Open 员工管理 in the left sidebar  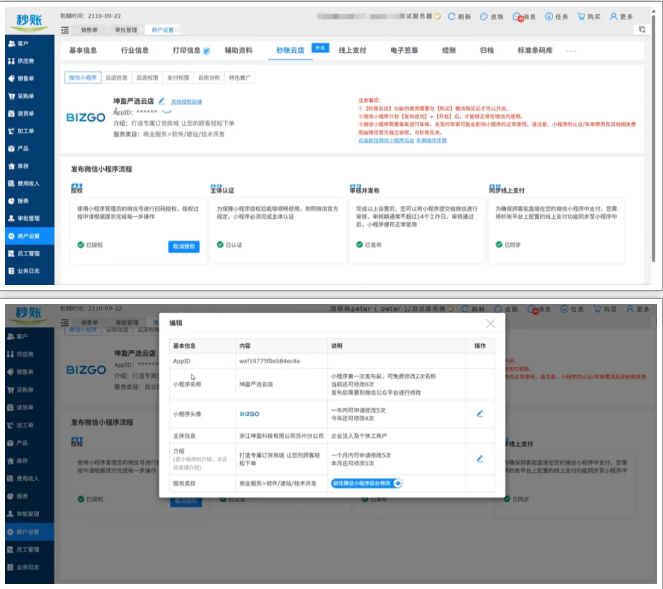point(27,253)
